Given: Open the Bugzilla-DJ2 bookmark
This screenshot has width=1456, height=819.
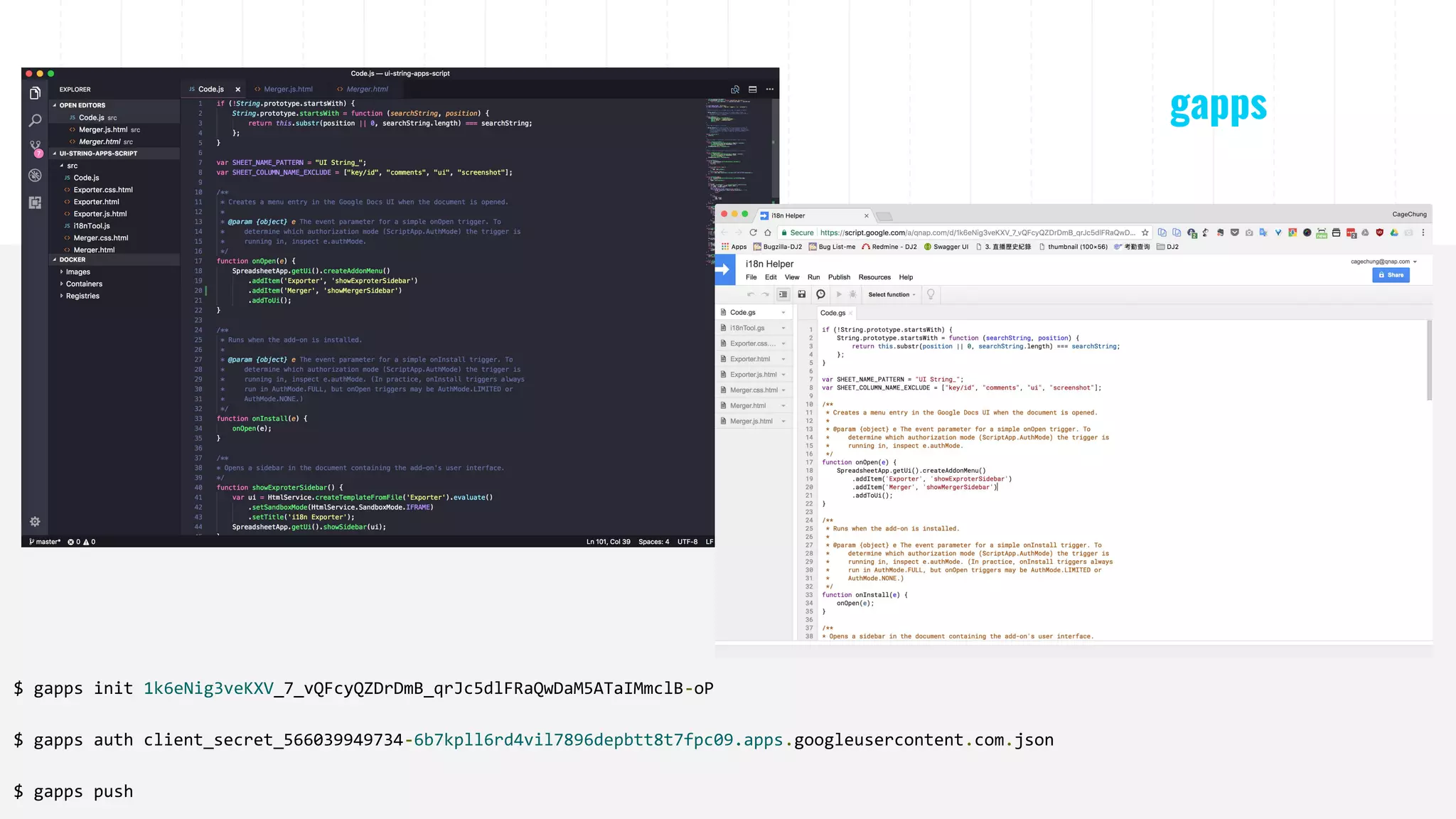Looking at the screenshot, I should click(x=778, y=247).
